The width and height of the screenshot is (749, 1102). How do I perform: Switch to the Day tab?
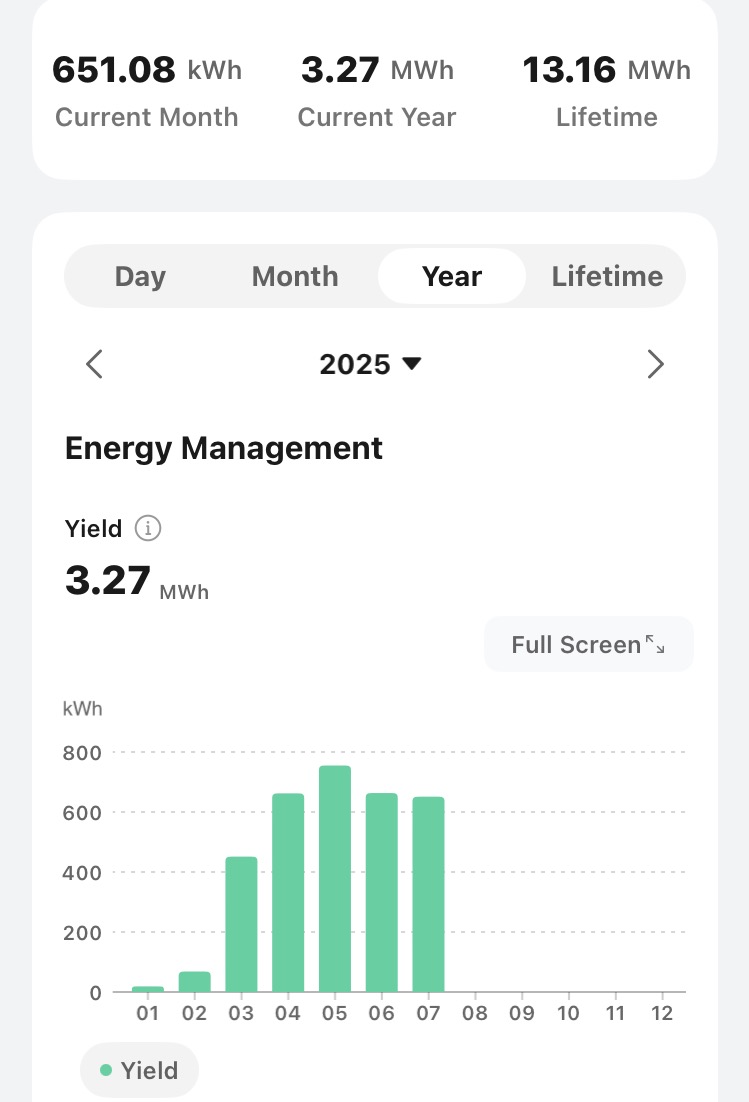click(140, 277)
